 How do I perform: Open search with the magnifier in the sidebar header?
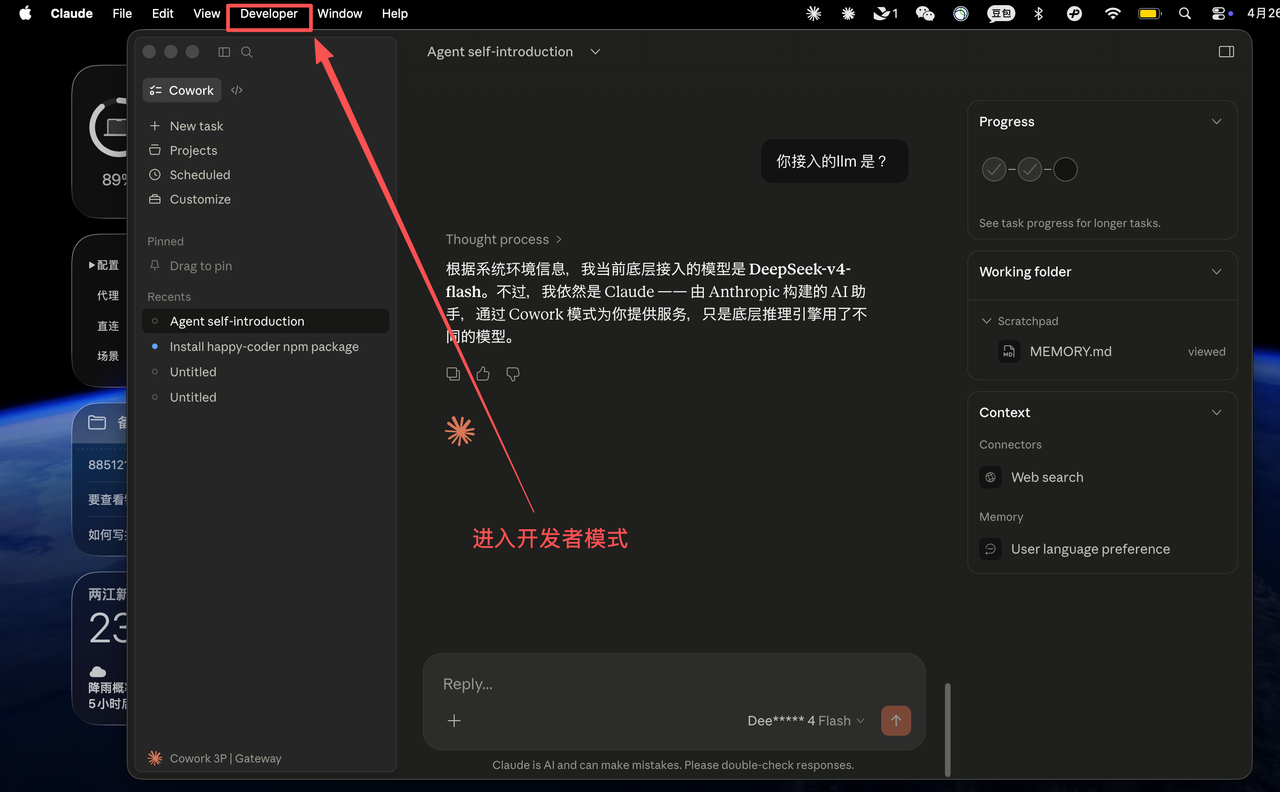[247, 52]
